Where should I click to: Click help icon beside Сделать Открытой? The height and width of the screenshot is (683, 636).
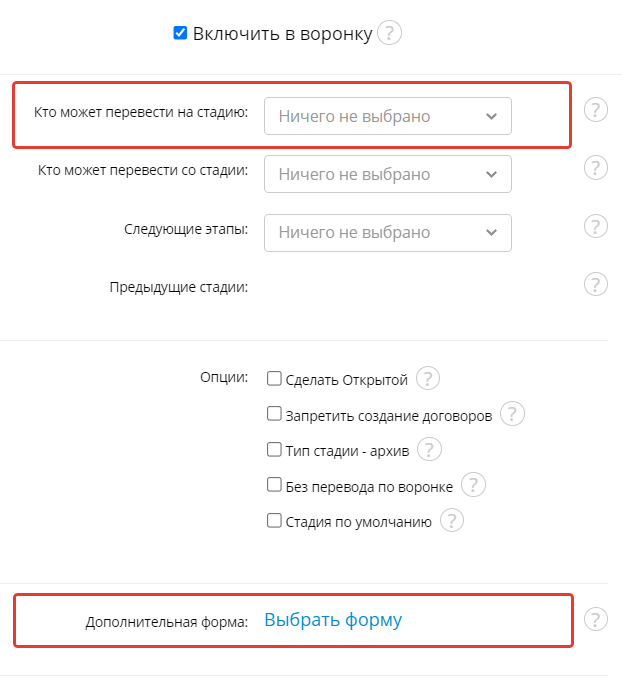[428, 379]
